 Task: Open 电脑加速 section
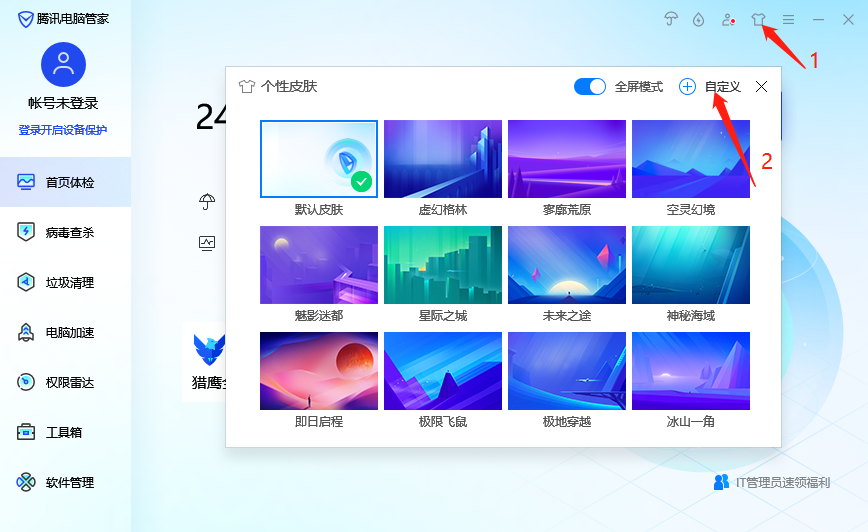[65, 332]
